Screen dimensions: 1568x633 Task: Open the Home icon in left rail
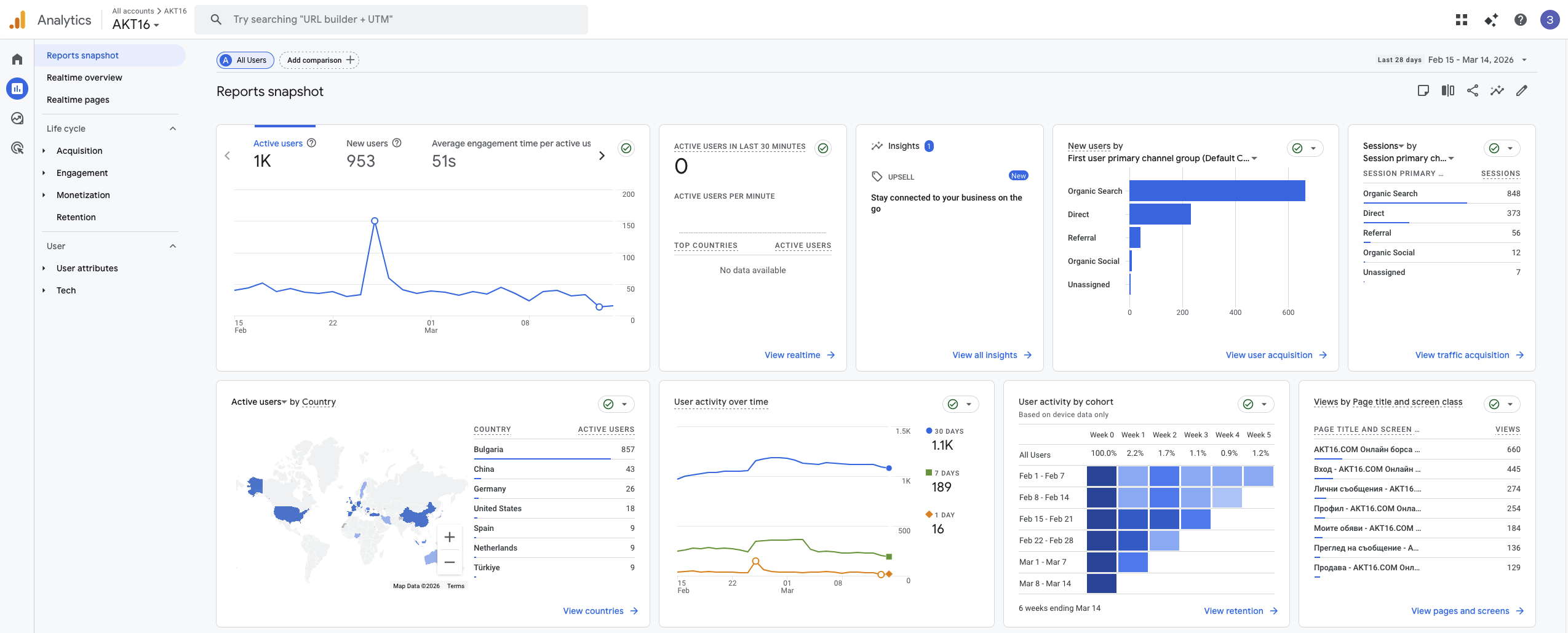[x=17, y=59]
